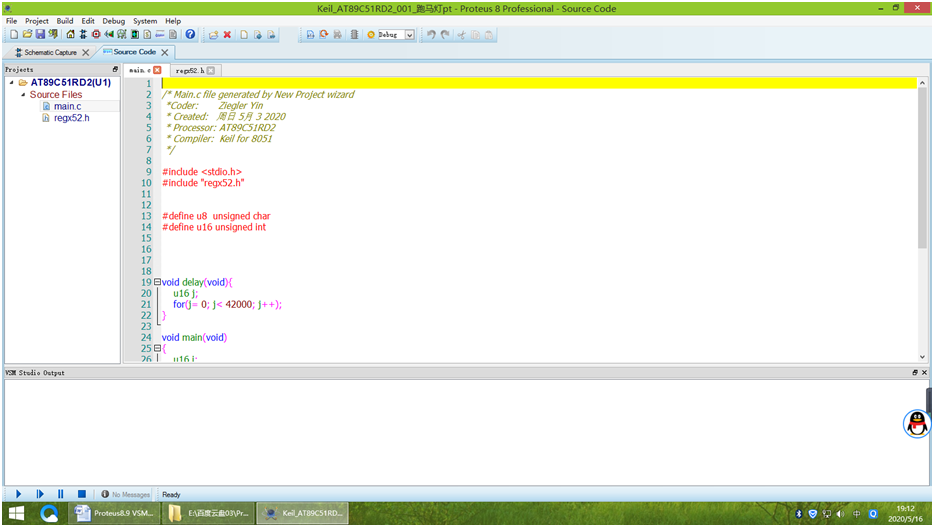
Task: Switch to the Schematic Capture tab
Action: click(50, 52)
